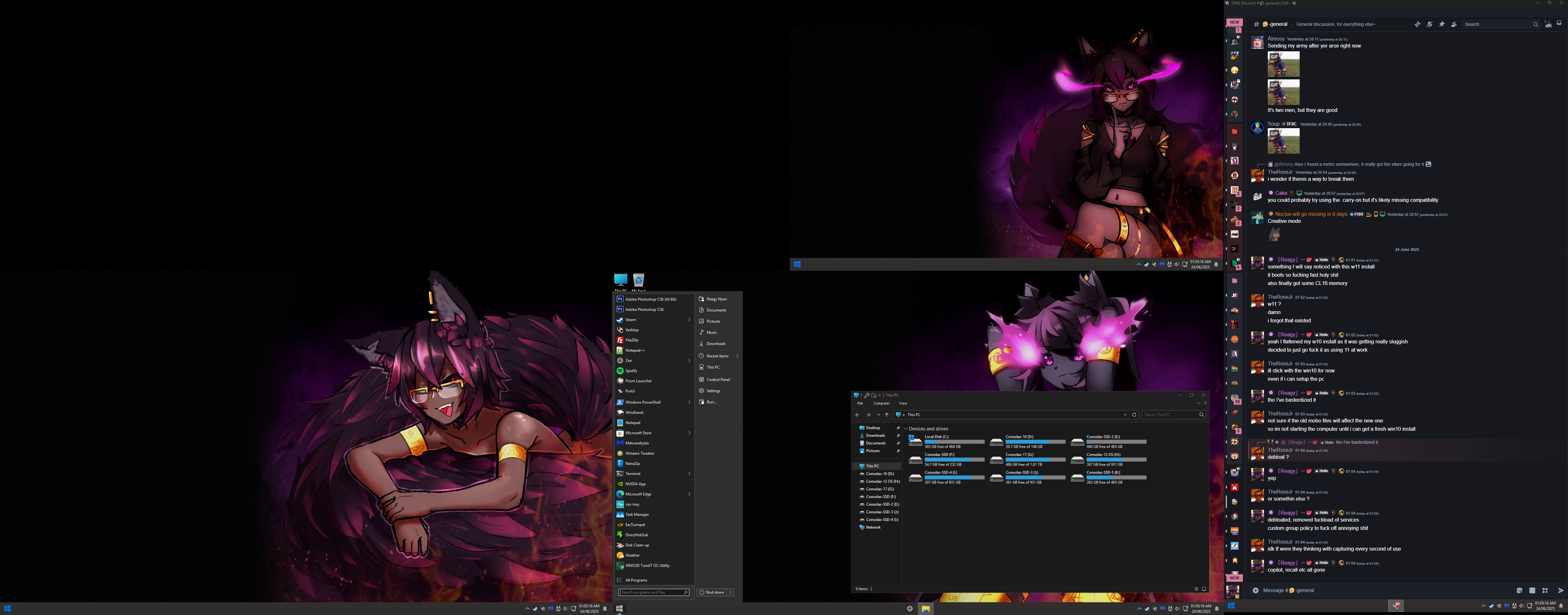
Task: Open the Computer ribbon tab
Action: coord(882,403)
